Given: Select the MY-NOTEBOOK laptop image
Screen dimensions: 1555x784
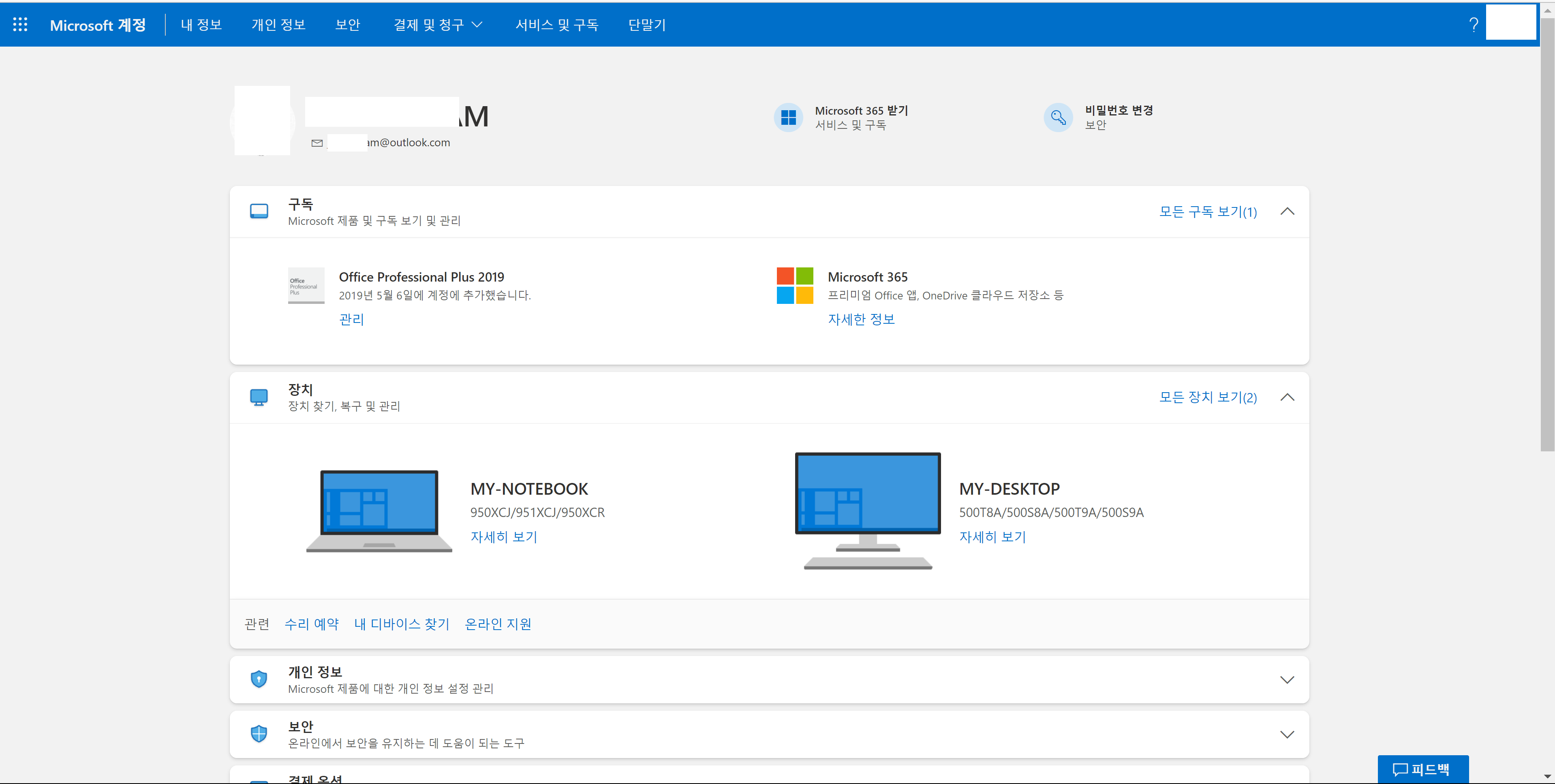Looking at the screenshot, I should pyautogui.click(x=379, y=511).
